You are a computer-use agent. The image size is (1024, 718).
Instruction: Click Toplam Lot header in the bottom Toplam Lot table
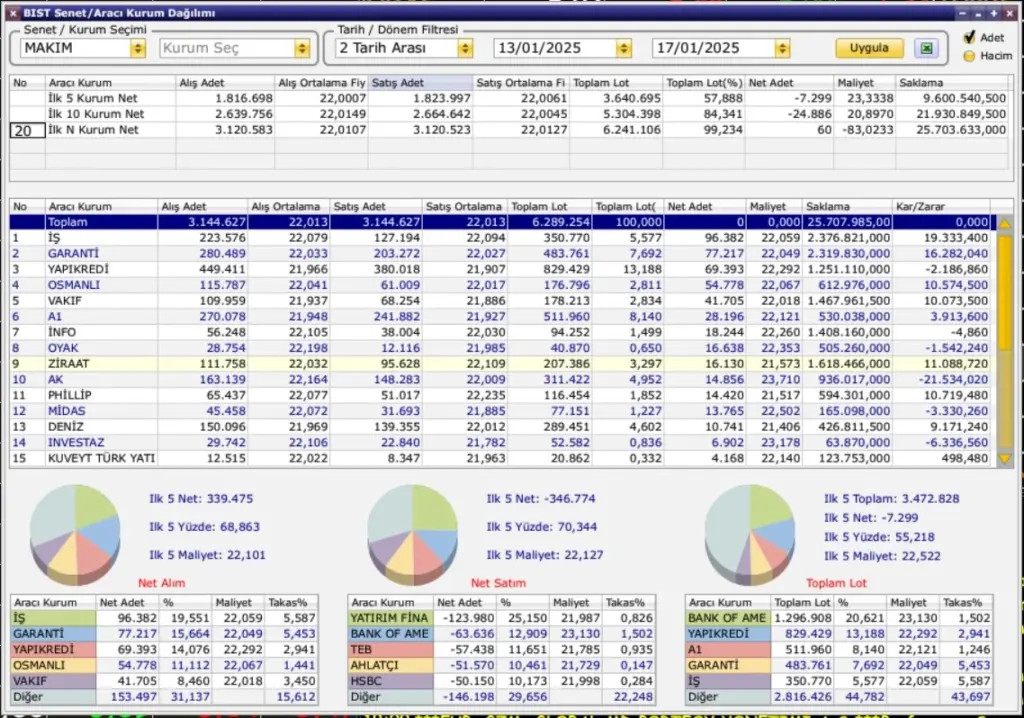pyautogui.click(x=803, y=602)
